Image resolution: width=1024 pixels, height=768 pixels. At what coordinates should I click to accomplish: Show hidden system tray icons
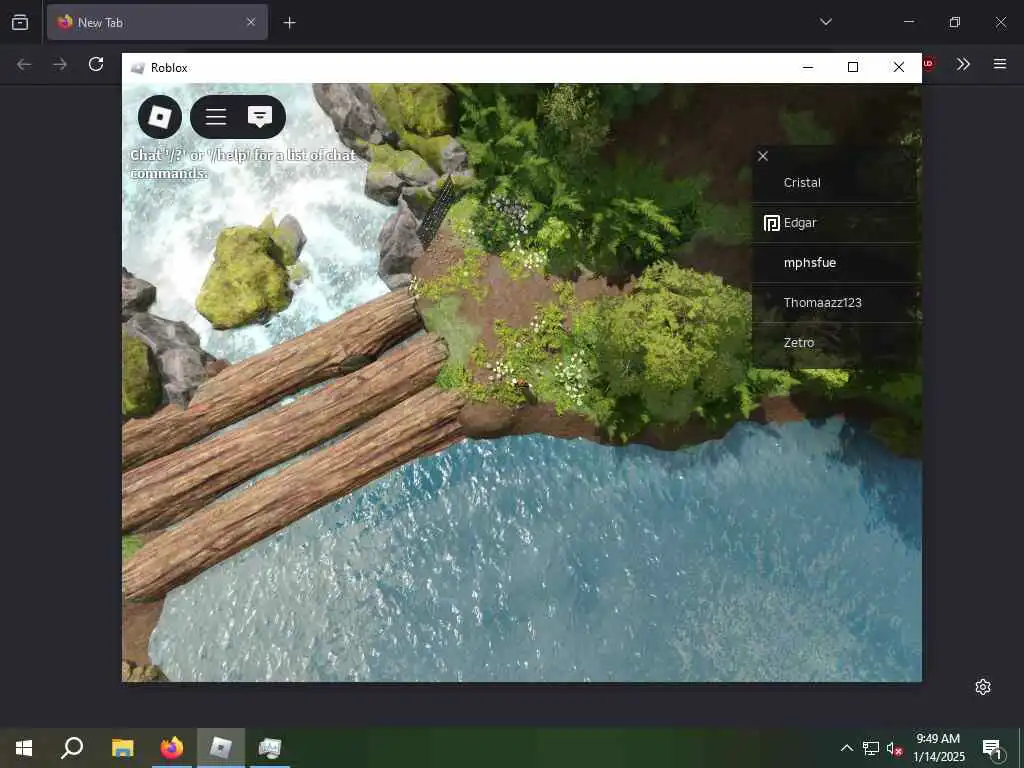tap(846, 748)
